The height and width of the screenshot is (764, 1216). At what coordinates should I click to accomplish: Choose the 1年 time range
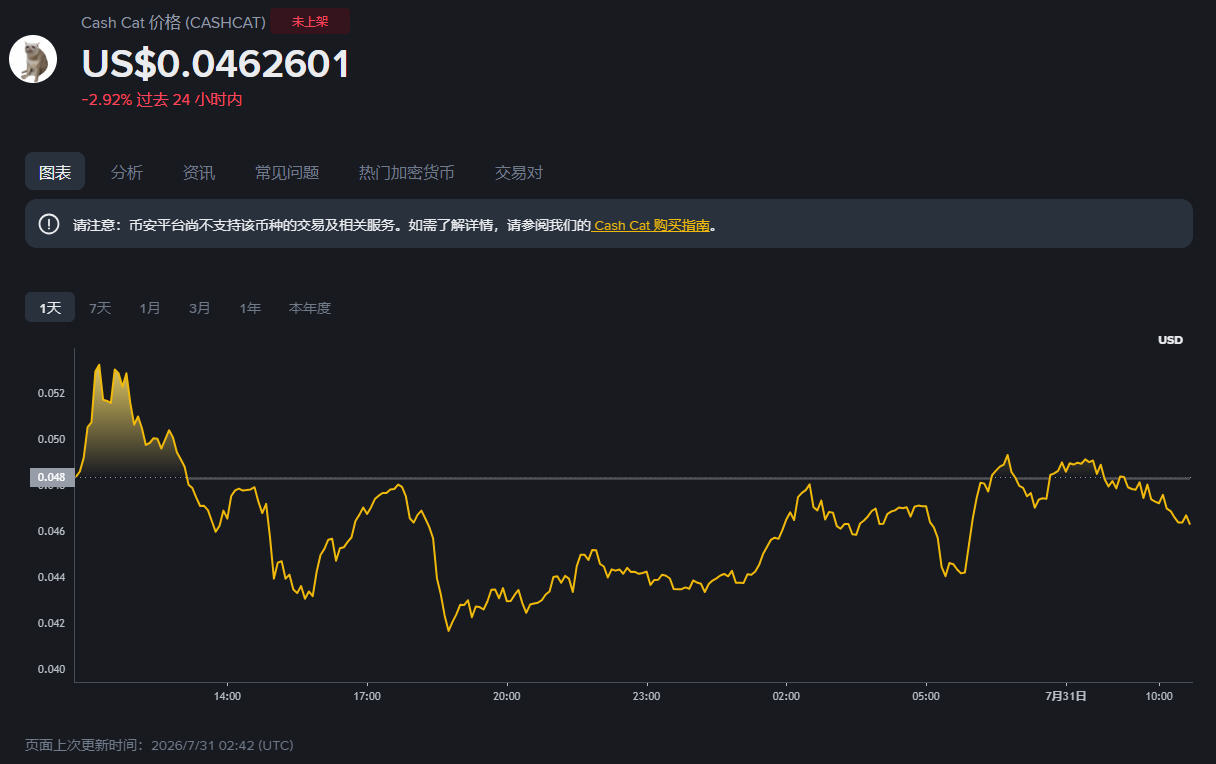point(250,308)
